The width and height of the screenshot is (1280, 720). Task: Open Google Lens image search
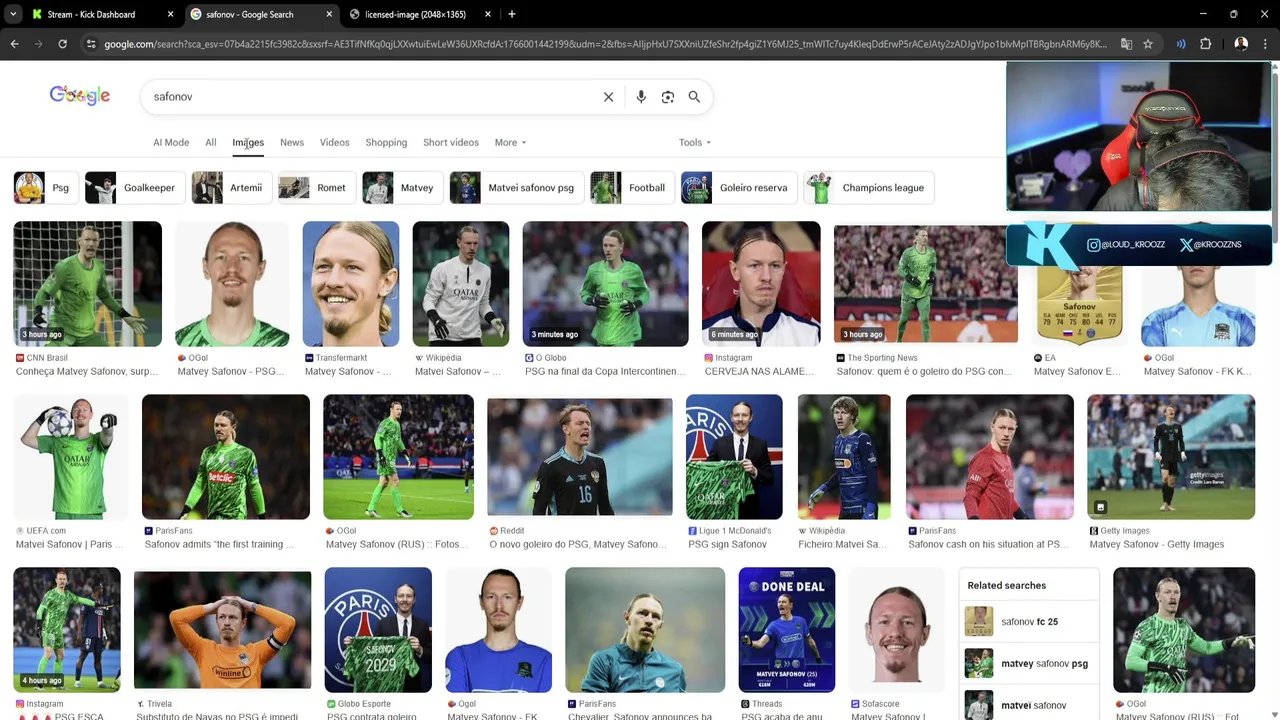(668, 97)
